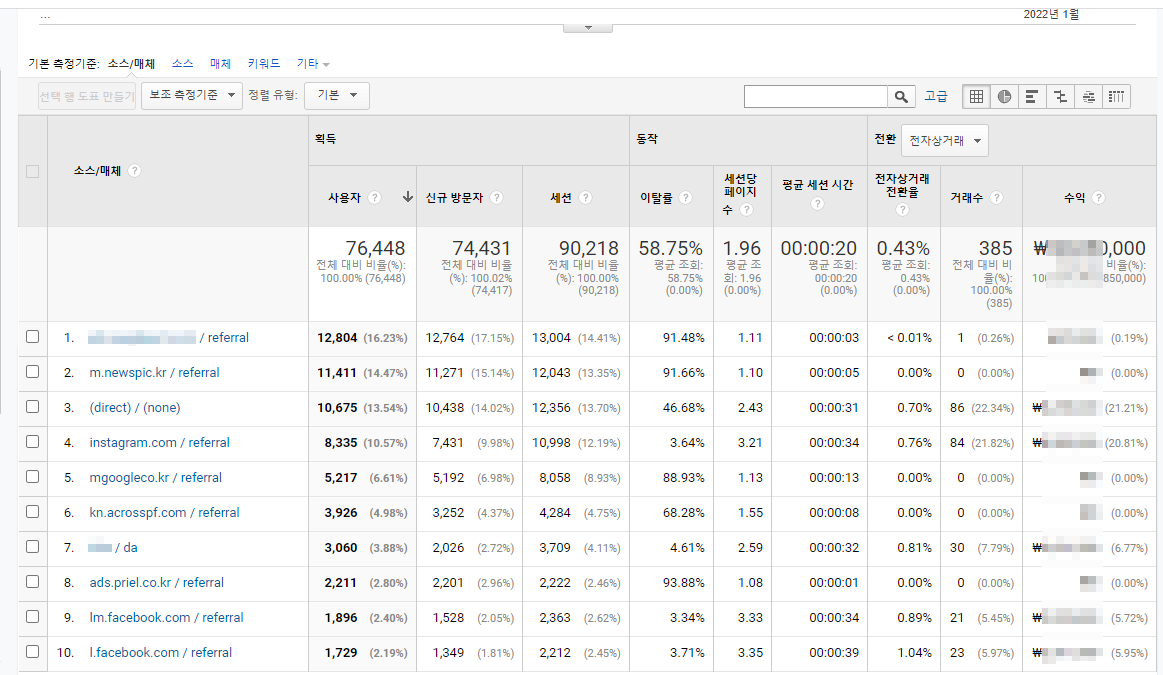Switch to the data table view icon
This screenshot has width=1163, height=675.
point(977,97)
